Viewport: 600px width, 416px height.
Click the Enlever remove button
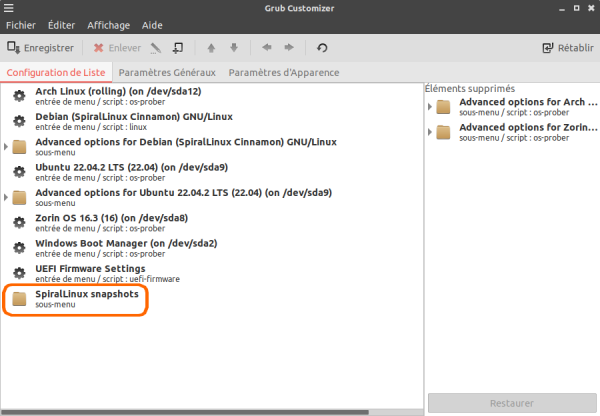(x=117, y=47)
